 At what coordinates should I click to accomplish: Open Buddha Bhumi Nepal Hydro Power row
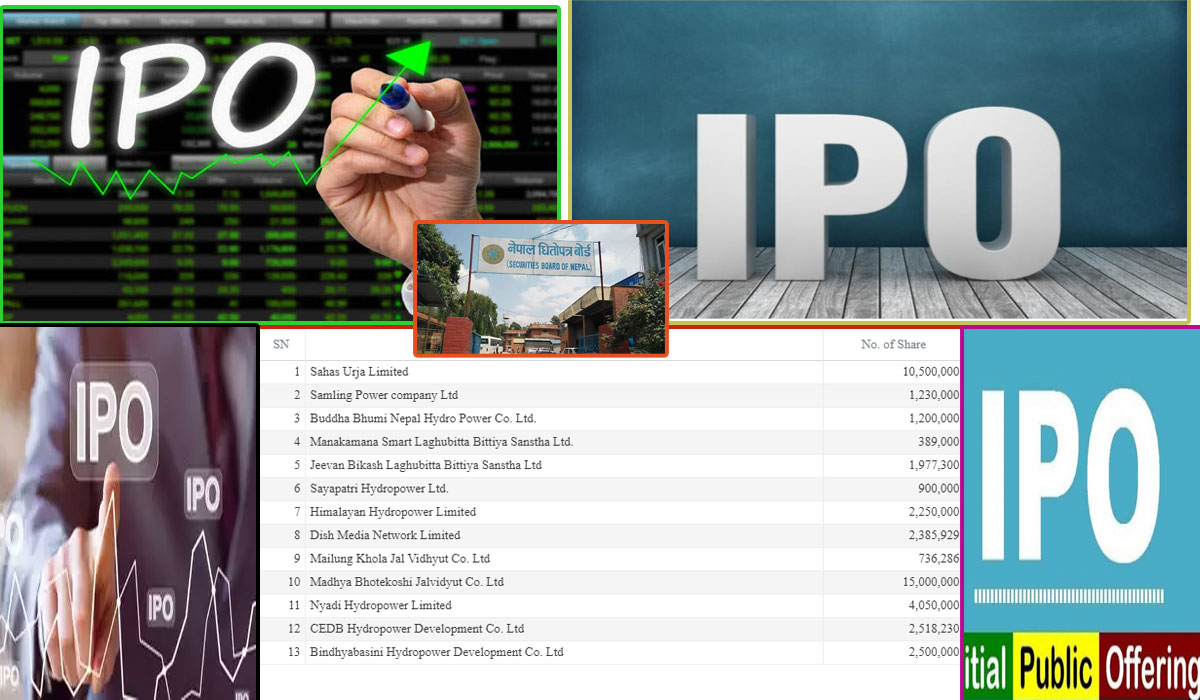[x=423, y=418]
